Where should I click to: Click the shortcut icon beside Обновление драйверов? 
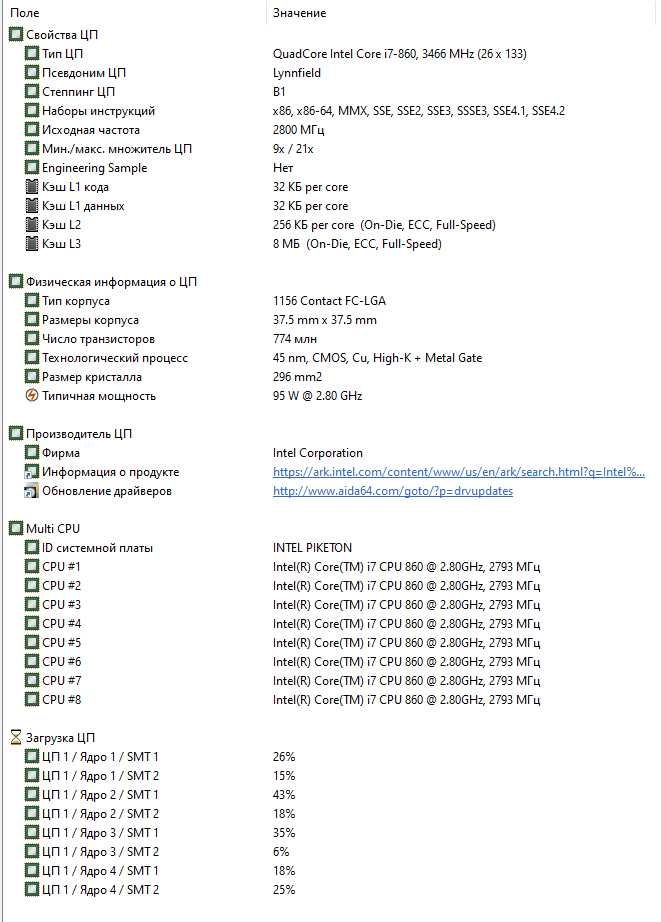click(x=31, y=491)
